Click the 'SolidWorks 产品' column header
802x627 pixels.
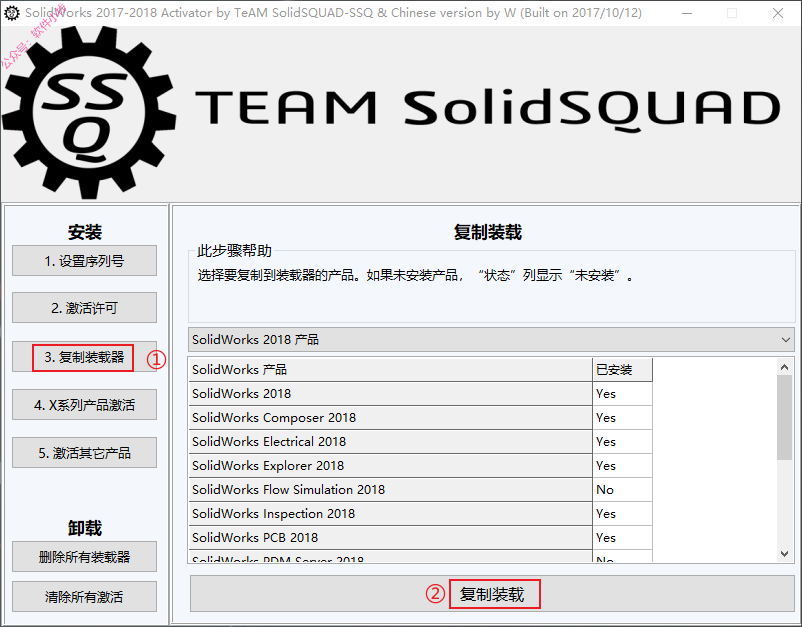tap(390, 370)
